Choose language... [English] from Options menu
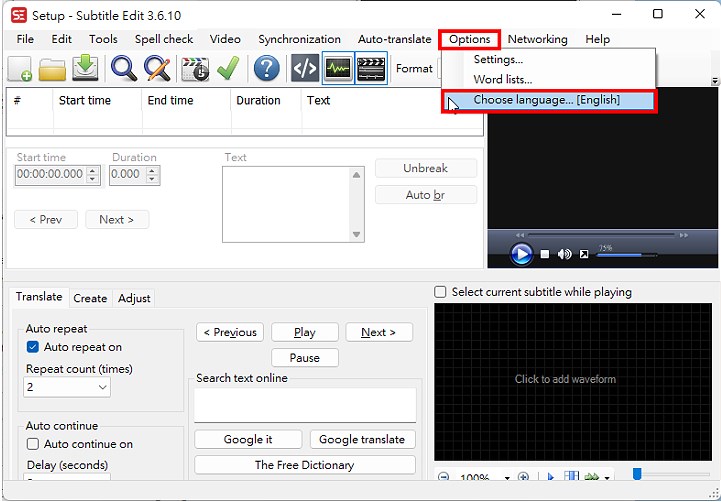This screenshot has height=502, width=721. click(x=546, y=100)
